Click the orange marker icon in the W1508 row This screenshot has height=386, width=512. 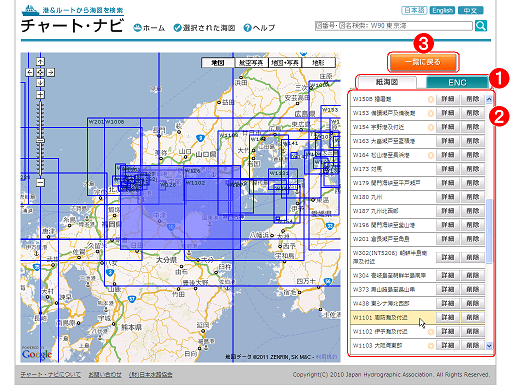(x=431, y=99)
